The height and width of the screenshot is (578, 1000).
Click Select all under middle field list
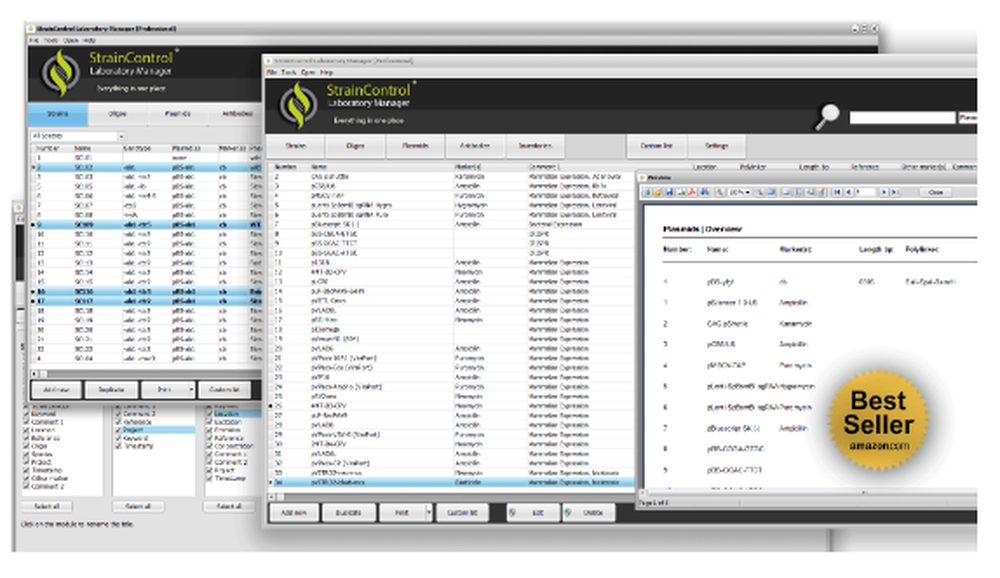pyautogui.click(x=138, y=507)
